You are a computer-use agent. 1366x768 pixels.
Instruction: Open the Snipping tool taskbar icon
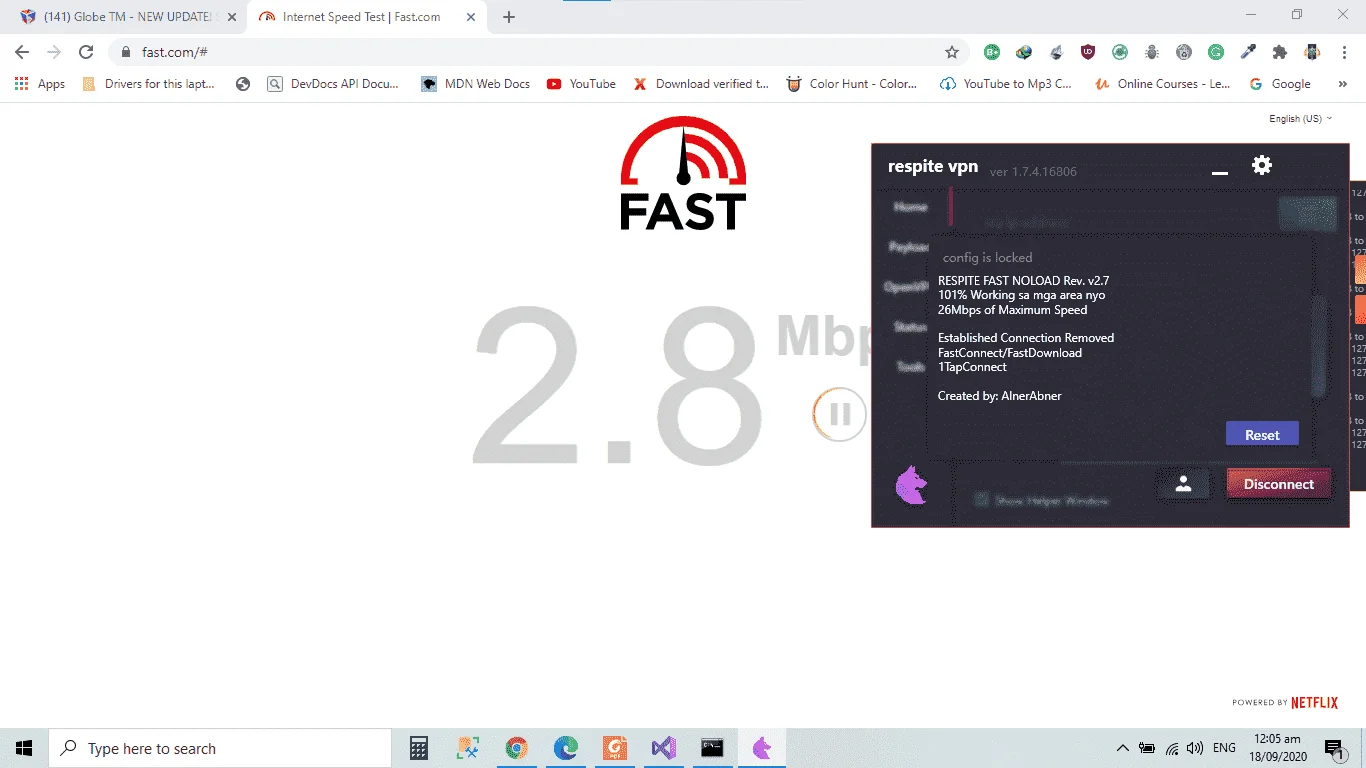coord(468,748)
